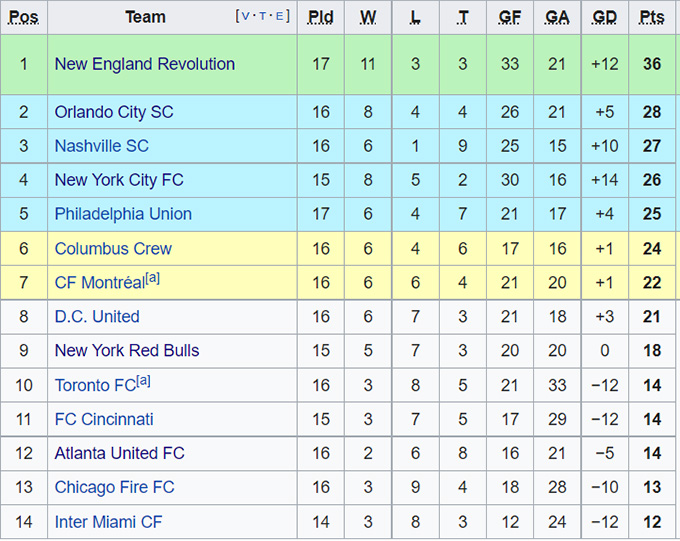Click the V (view template) link

[x=245, y=17]
